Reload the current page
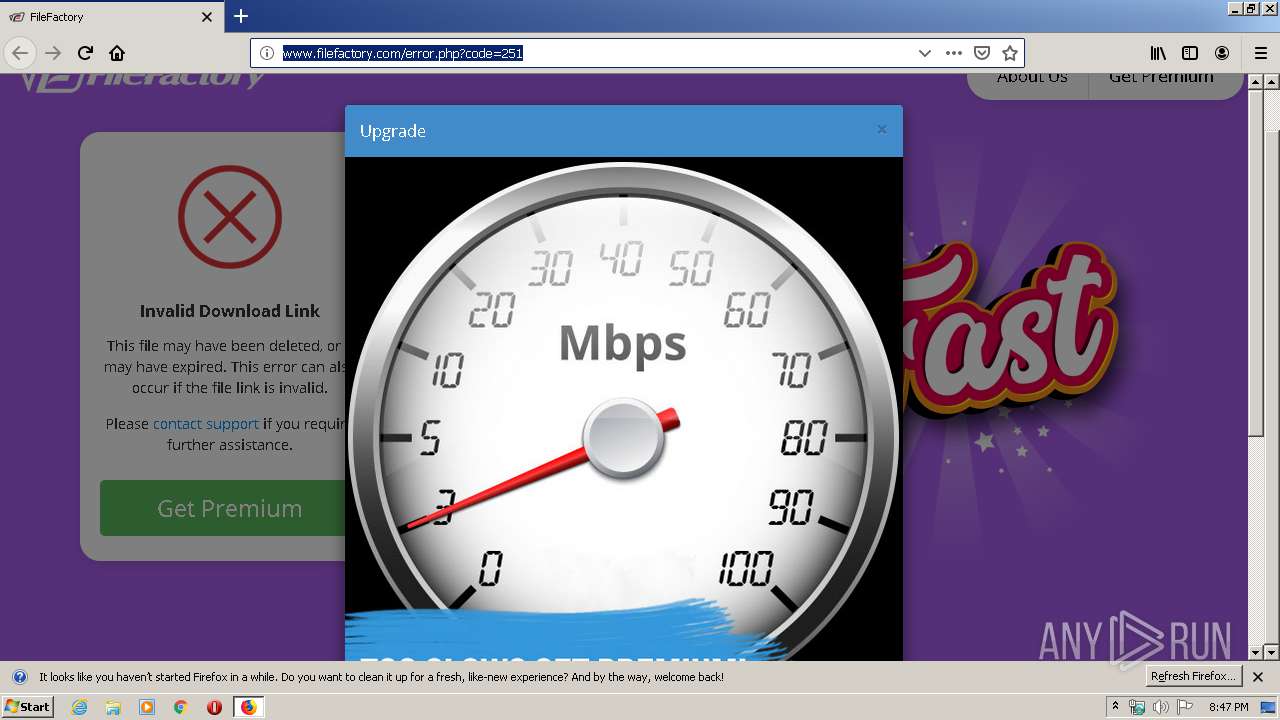 85,53
